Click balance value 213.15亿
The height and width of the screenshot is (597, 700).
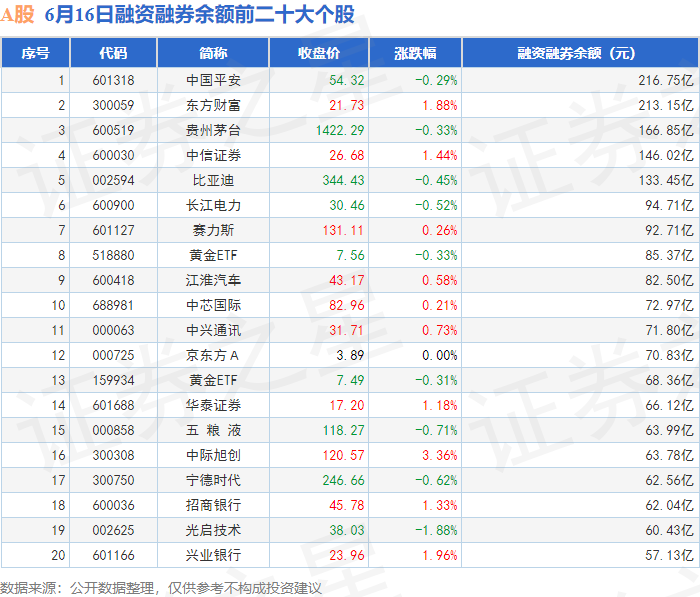(x=666, y=105)
